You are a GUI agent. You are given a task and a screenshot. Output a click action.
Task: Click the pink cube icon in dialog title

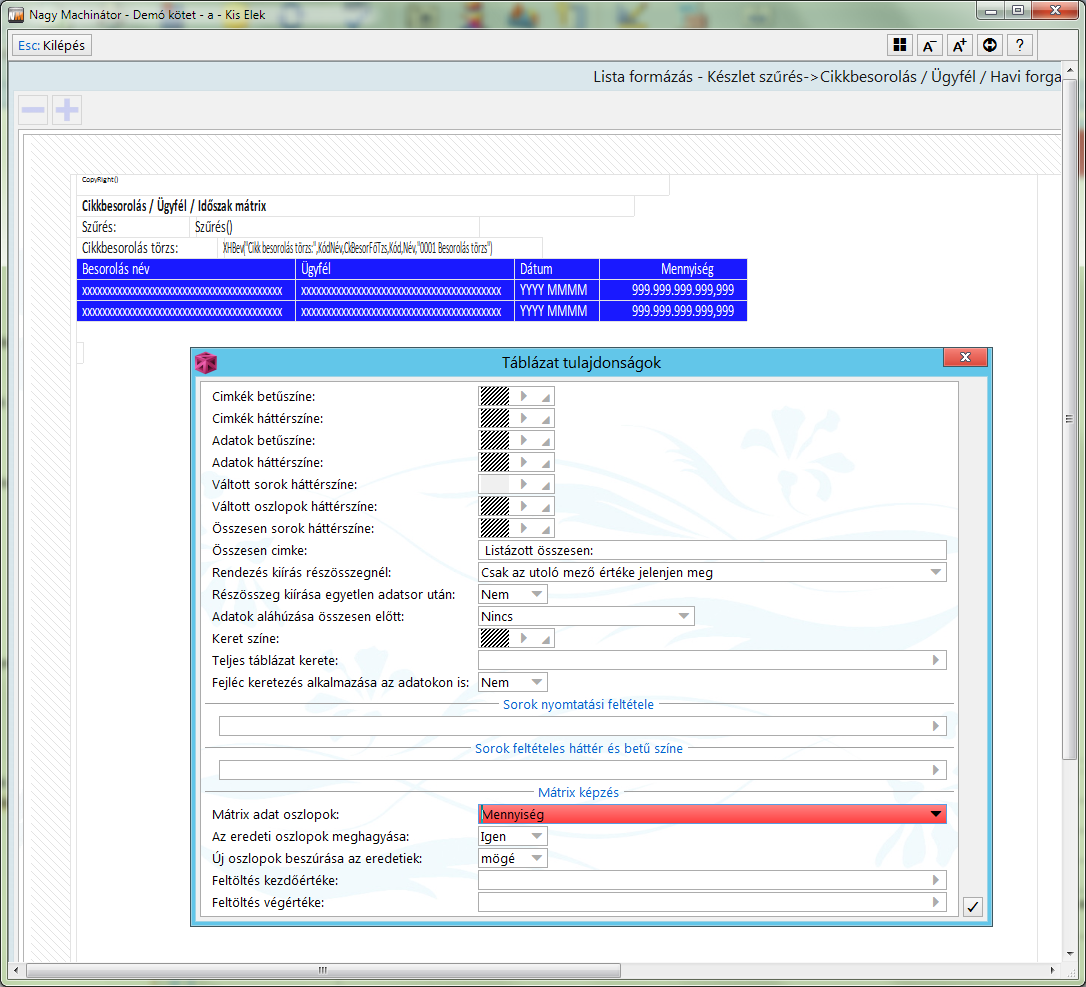pyautogui.click(x=206, y=362)
